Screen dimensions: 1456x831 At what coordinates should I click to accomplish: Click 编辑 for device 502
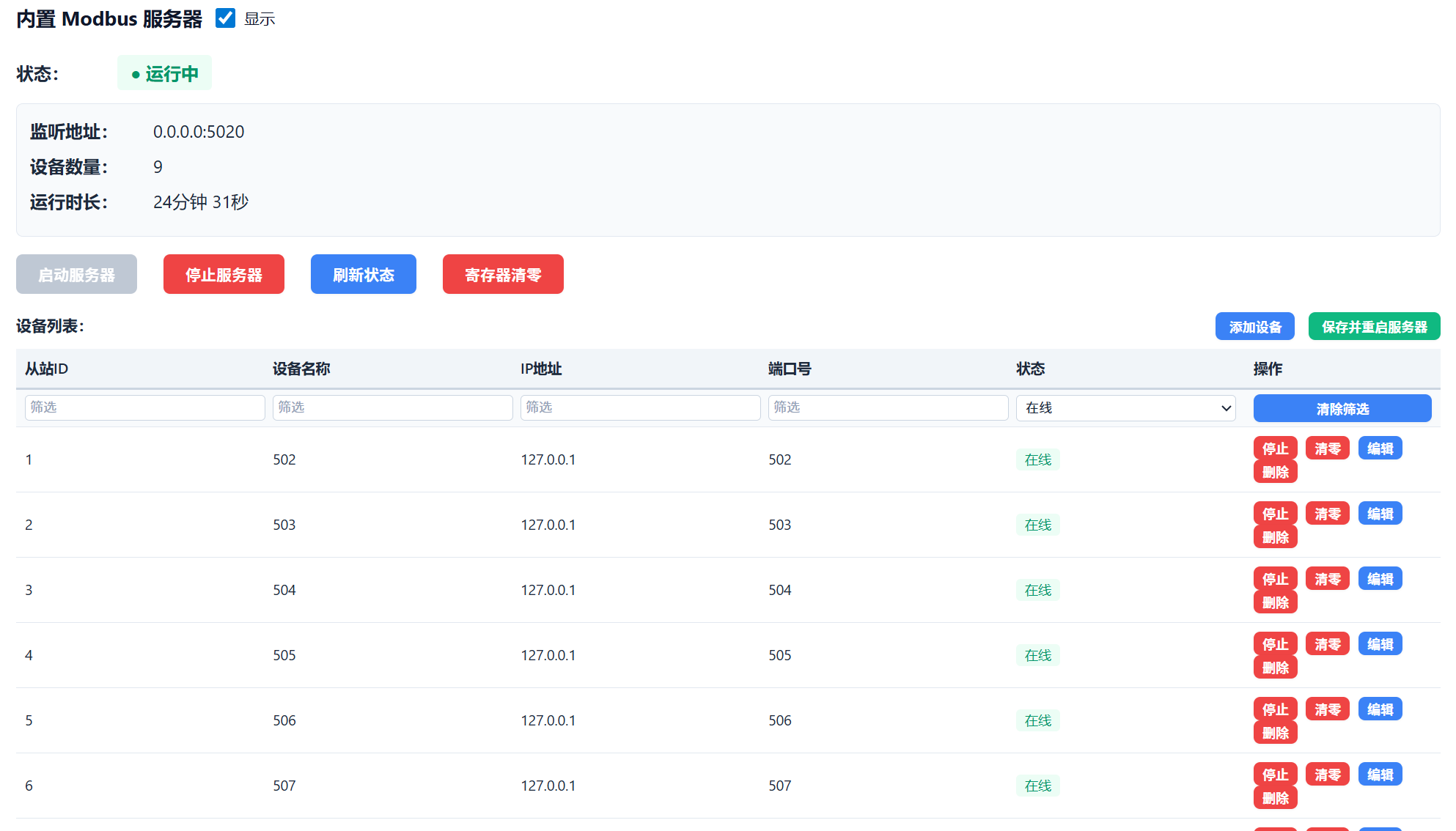pyautogui.click(x=1380, y=448)
